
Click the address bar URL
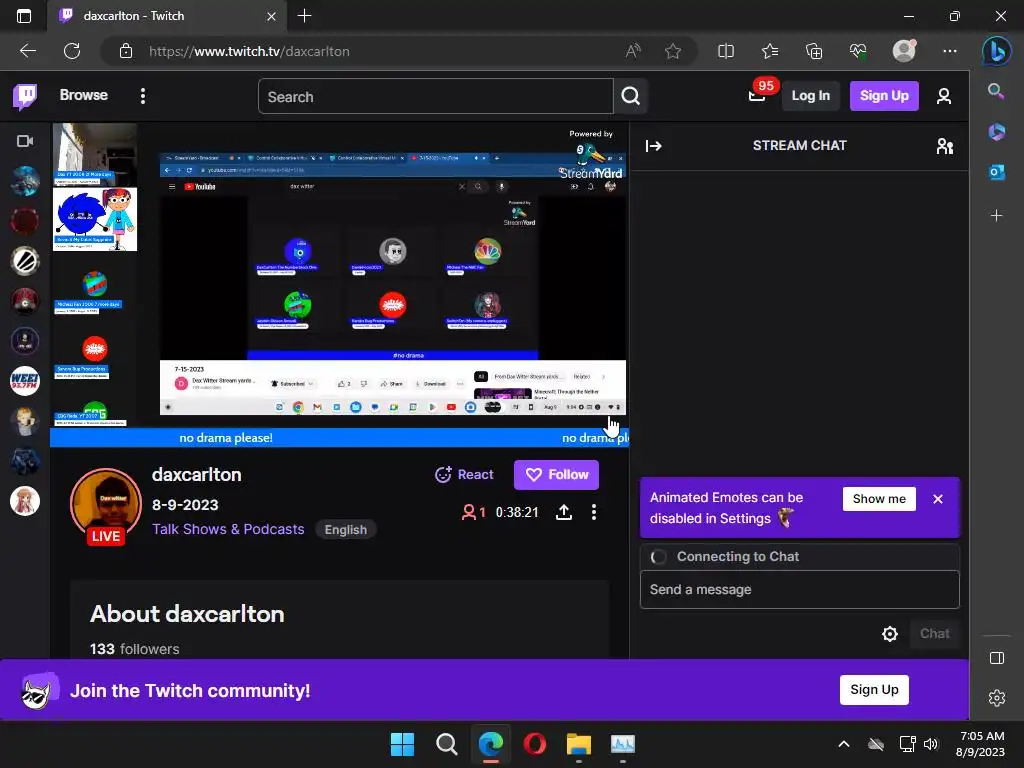coord(249,52)
